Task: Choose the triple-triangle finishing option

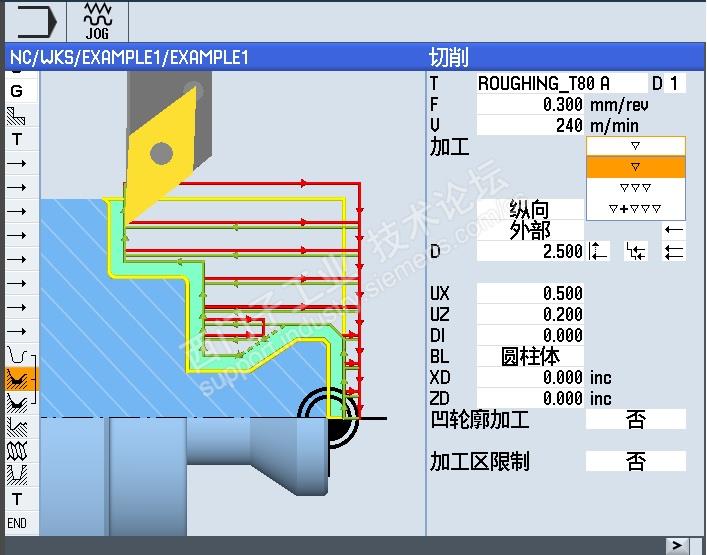Action: point(636,188)
